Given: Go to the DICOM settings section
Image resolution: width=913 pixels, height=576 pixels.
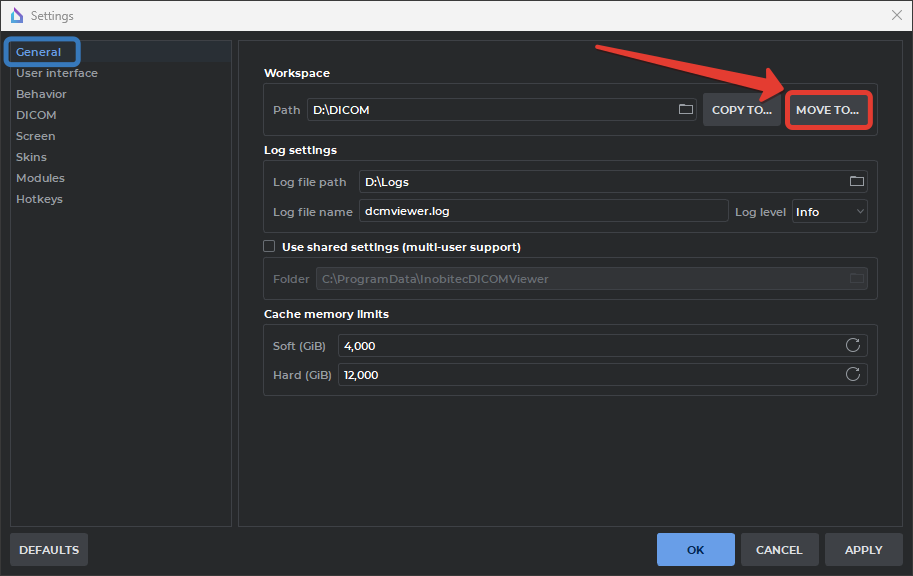Looking at the screenshot, I should tap(36, 115).
